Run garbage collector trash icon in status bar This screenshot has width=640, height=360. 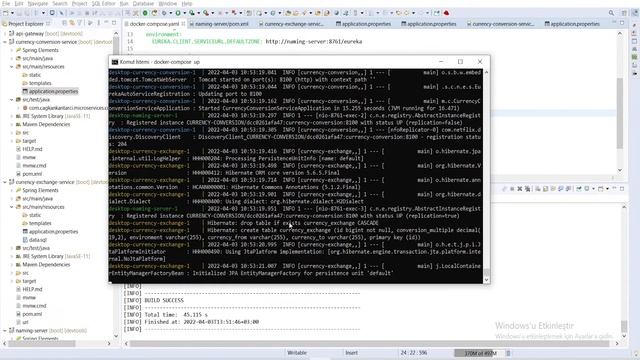click(x=508, y=353)
